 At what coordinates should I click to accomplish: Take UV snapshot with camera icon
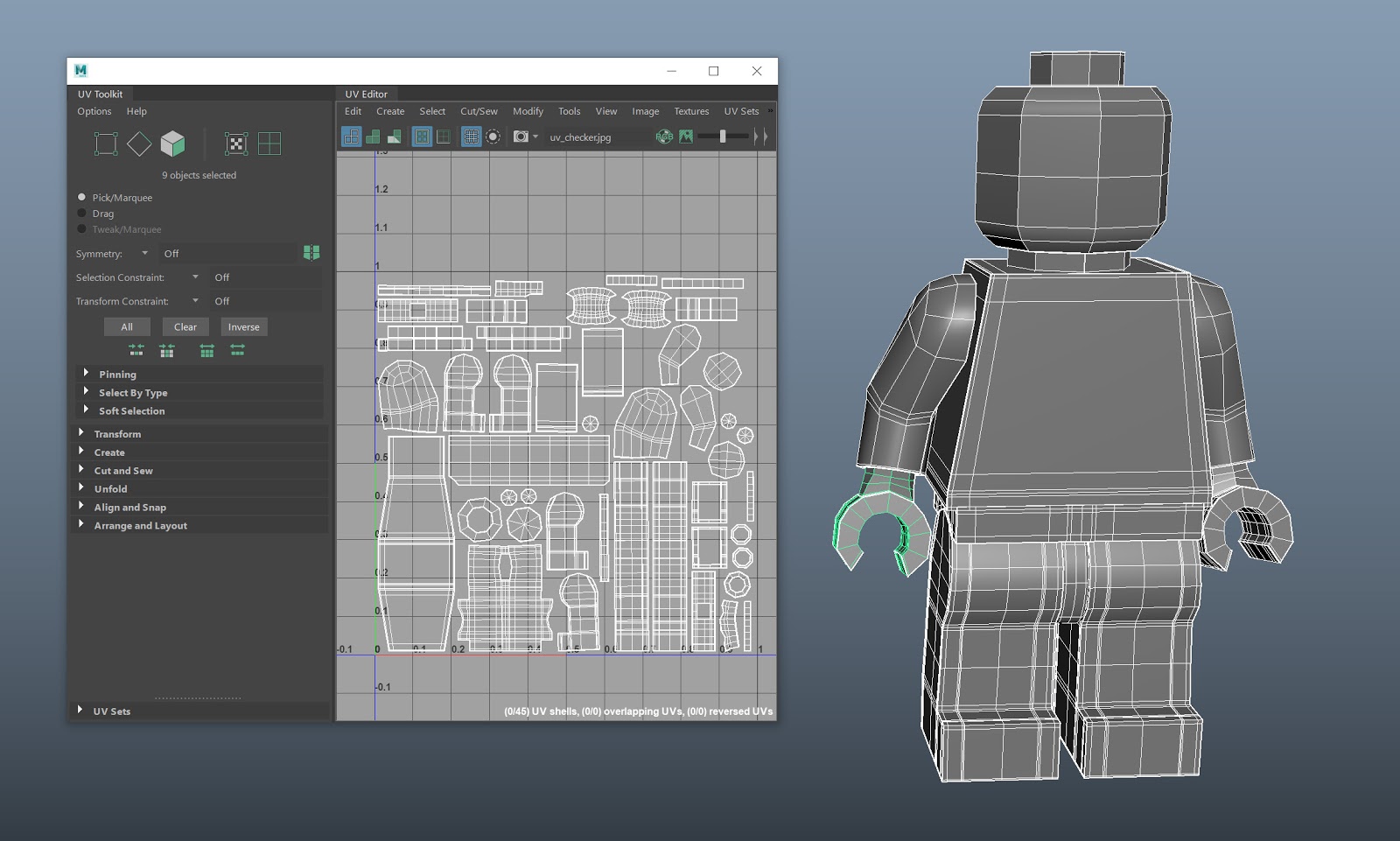521,137
